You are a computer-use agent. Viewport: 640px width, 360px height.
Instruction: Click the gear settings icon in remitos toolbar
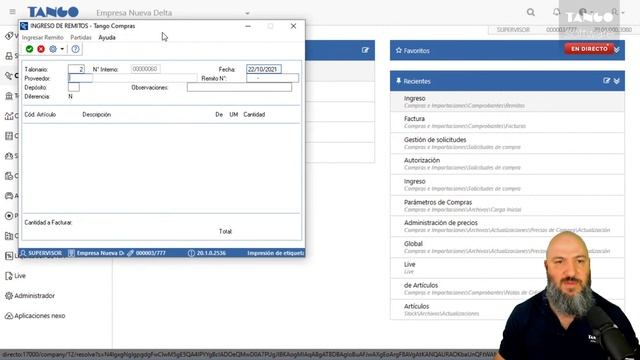coord(53,49)
